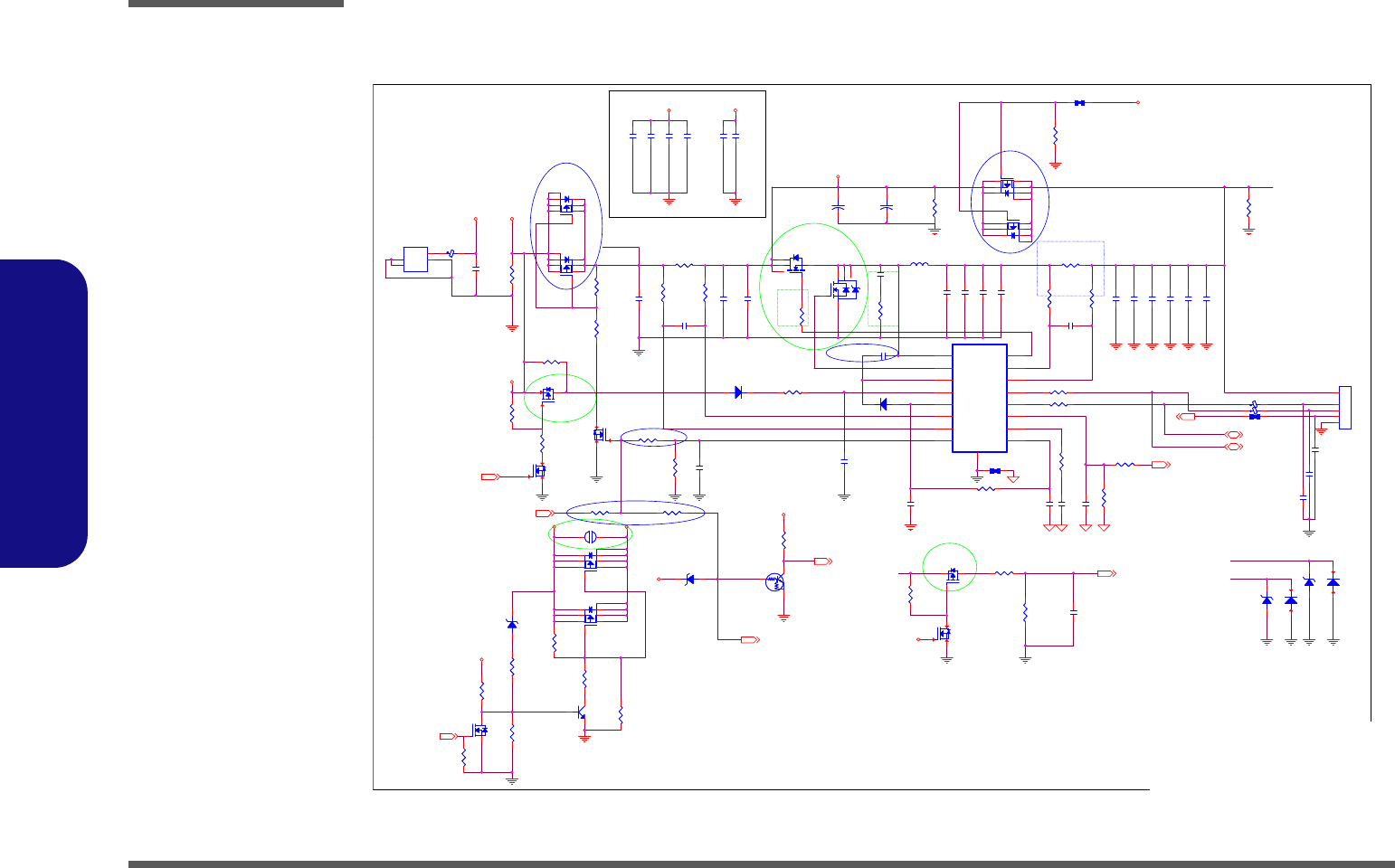
Task: Select the blue ellipse enclosing two series resistors
Action: pyautogui.click(x=635, y=513)
